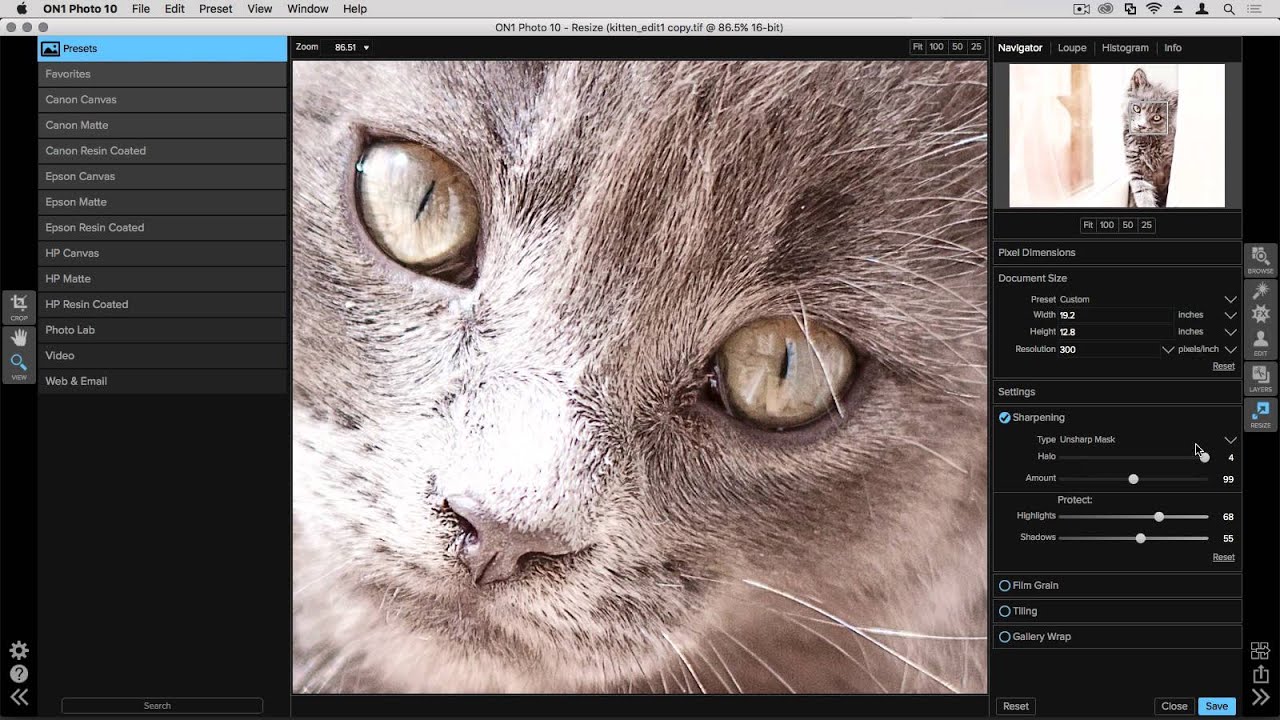Adjust the Amount slider handle

tap(1133, 479)
